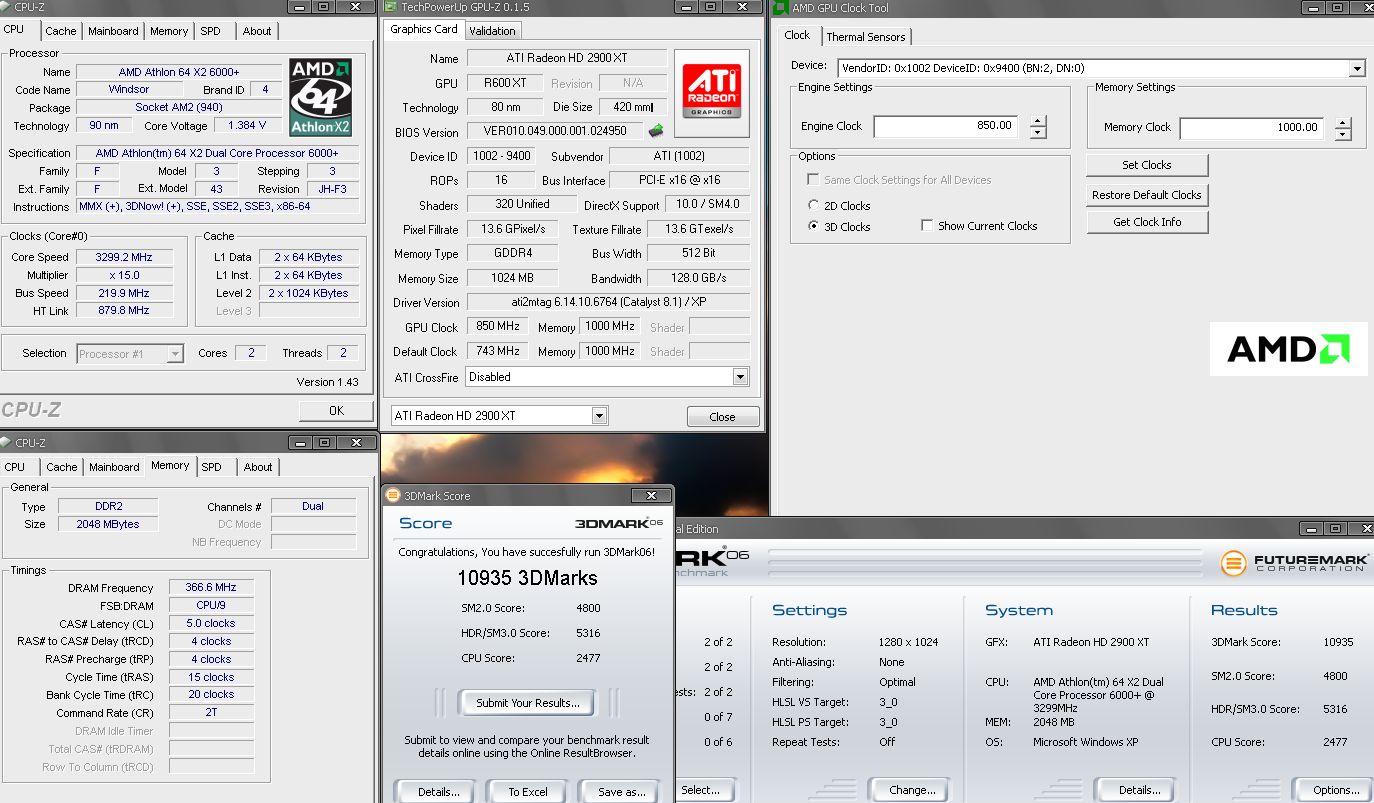Screen dimensions: 1374x803
Task: Switch to Validation tab in GPU-Z
Action: pos(493,31)
